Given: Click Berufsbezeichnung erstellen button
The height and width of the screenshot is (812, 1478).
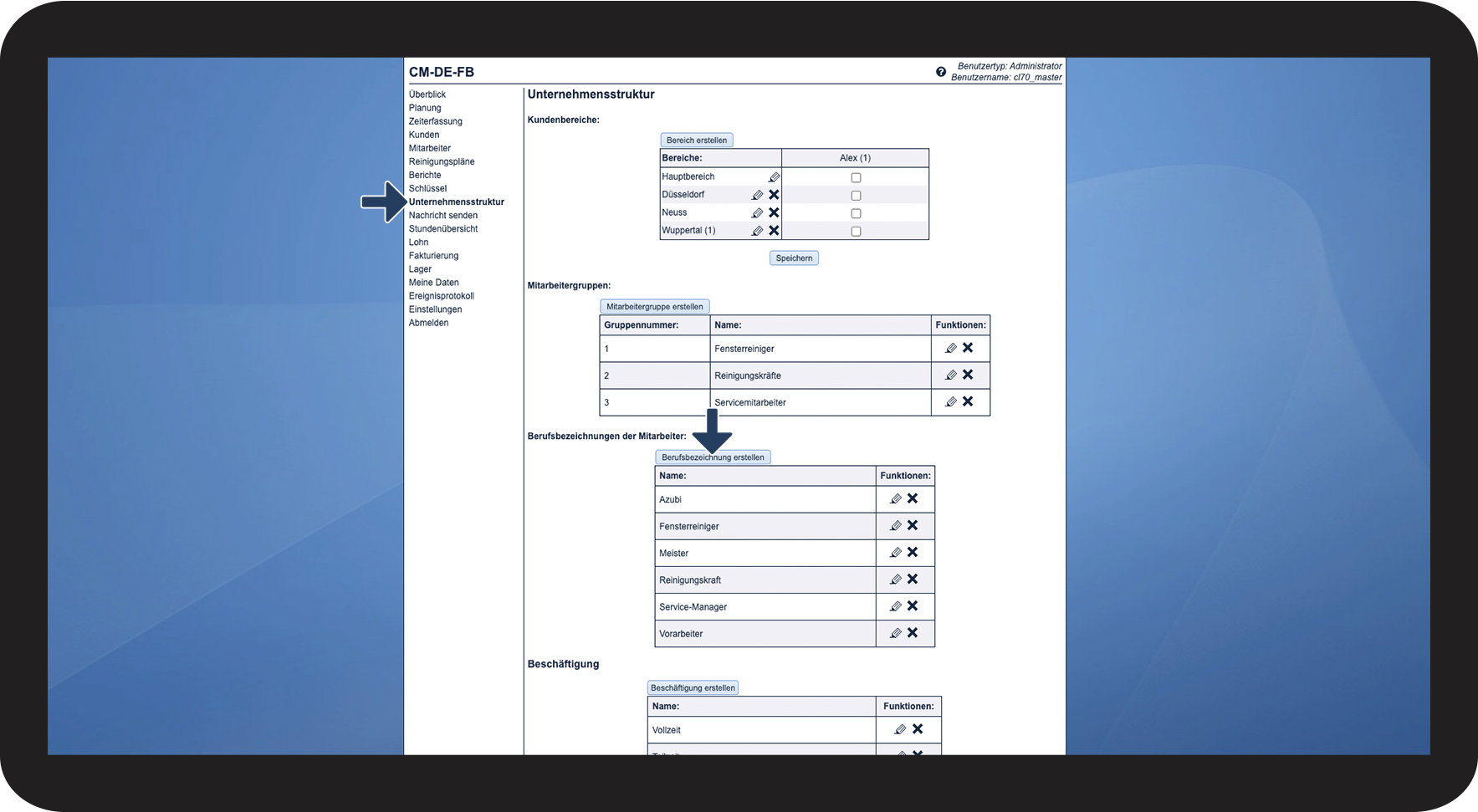Looking at the screenshot, I should click(713, 457).
